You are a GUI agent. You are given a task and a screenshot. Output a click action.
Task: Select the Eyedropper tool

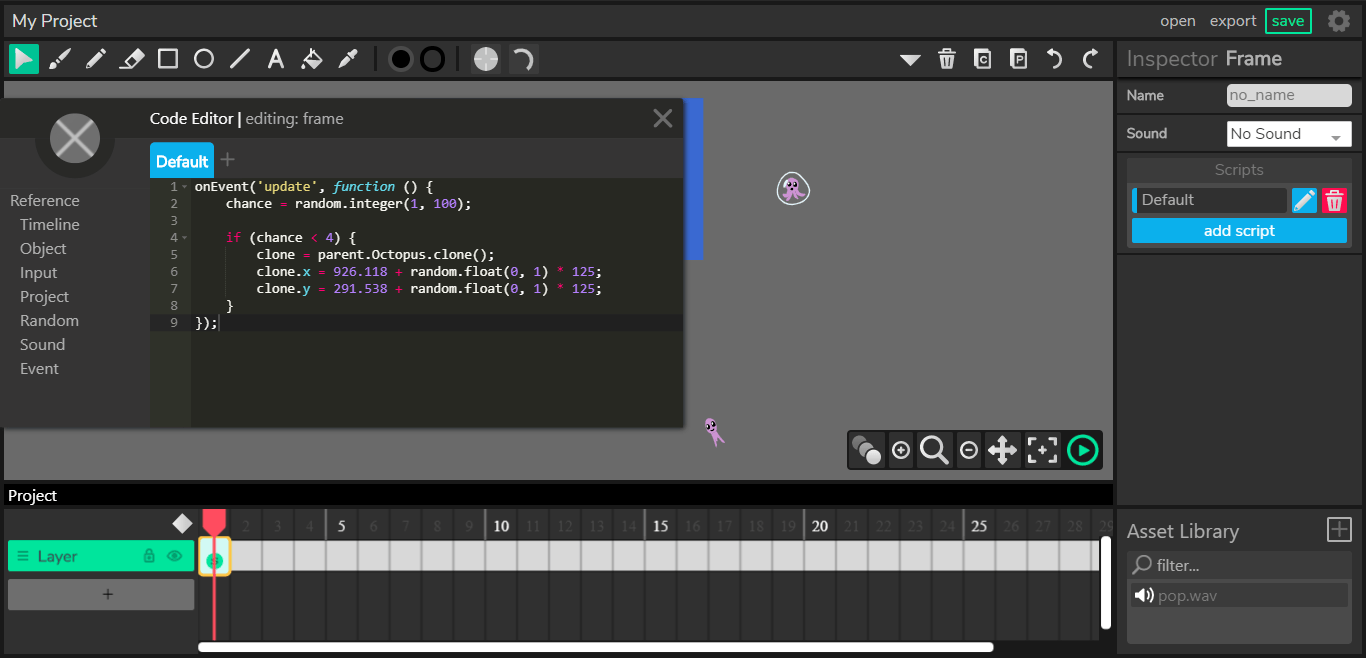348,59
